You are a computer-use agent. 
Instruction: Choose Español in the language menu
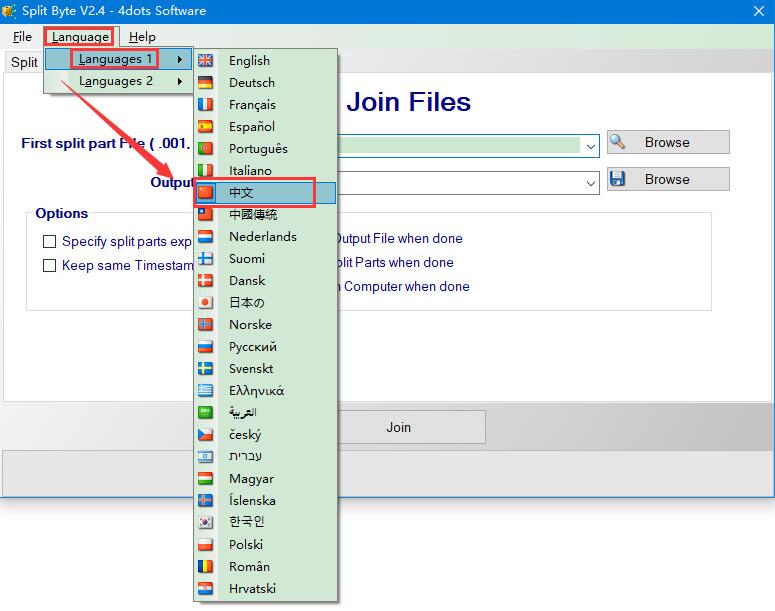[252, 127]
